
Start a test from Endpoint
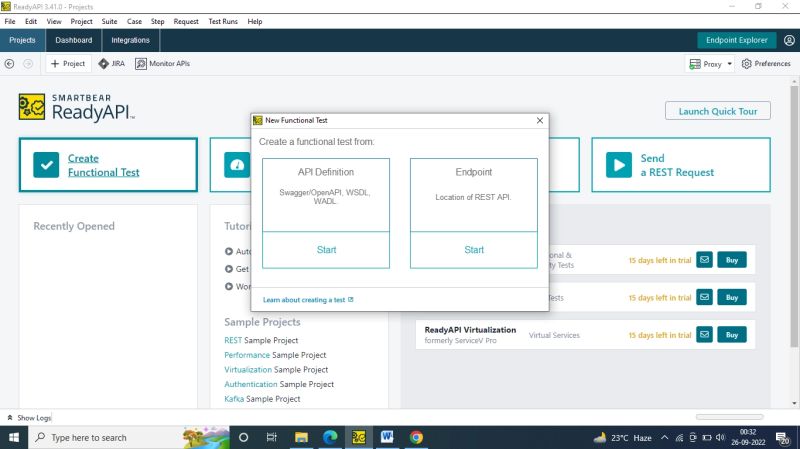point(474,250)
